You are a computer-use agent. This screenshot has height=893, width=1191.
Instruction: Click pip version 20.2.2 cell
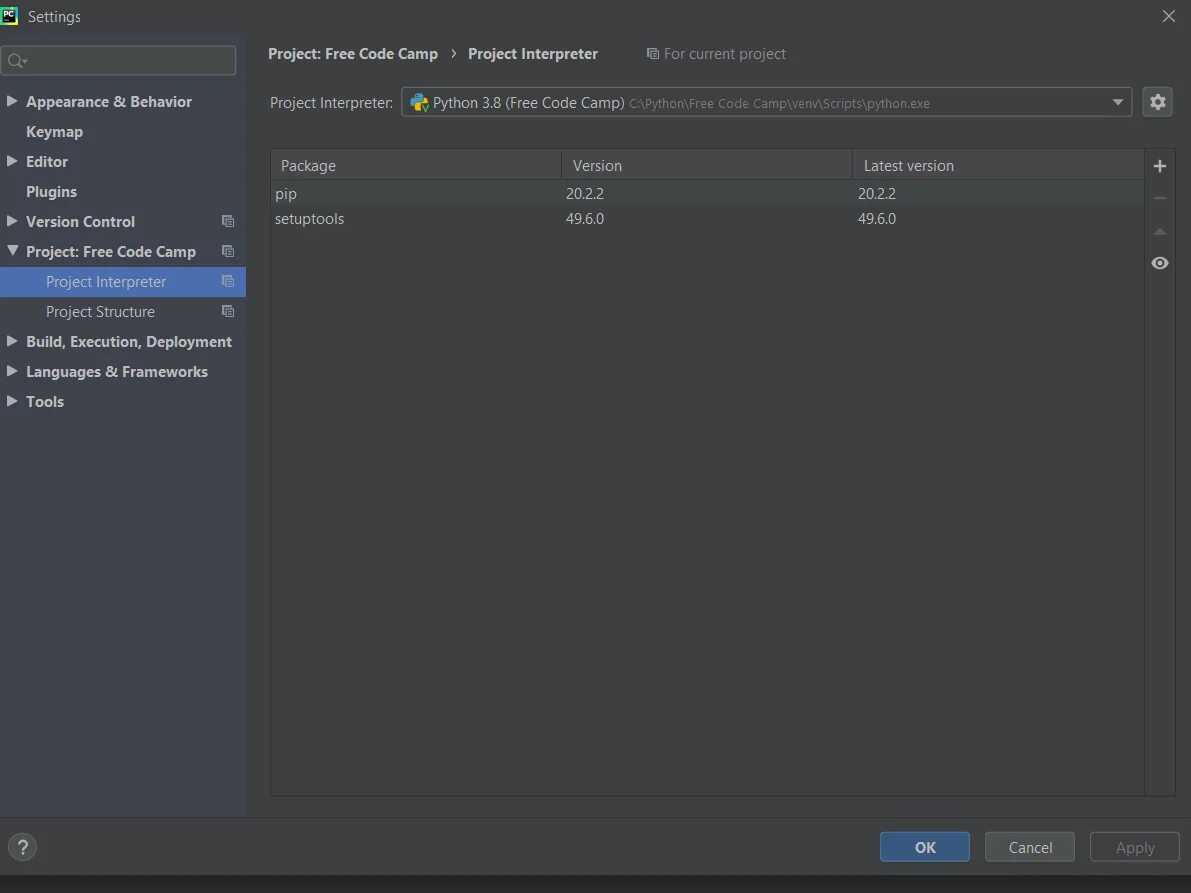tap(585, 194)
